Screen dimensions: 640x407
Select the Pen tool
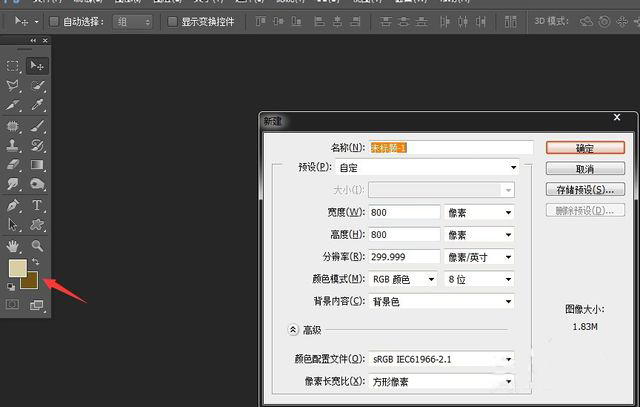pyautogui.click(x=14, y=205)
